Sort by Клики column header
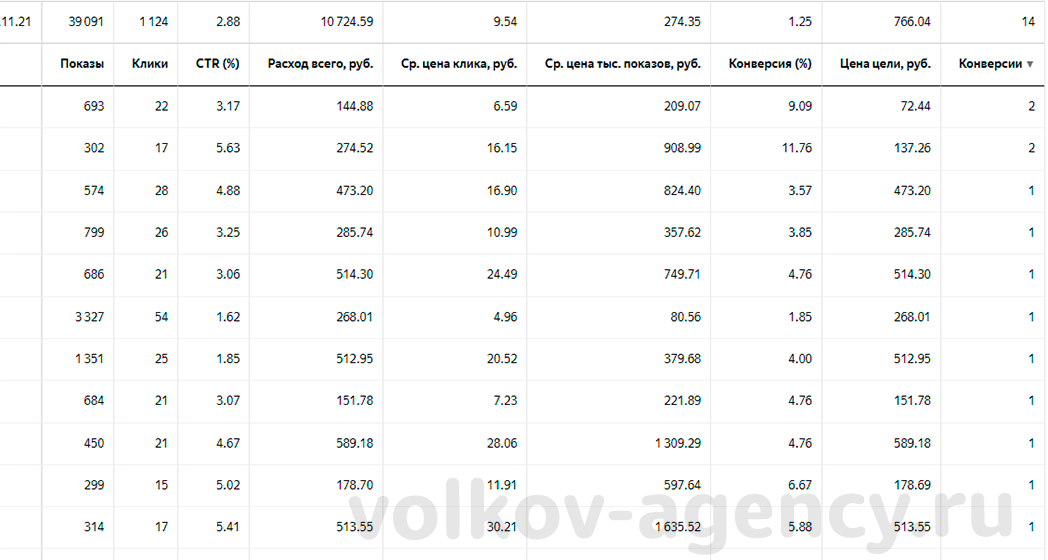This screenshot has height=560, width=1048. pyautogui.click(x=150, y=64)
